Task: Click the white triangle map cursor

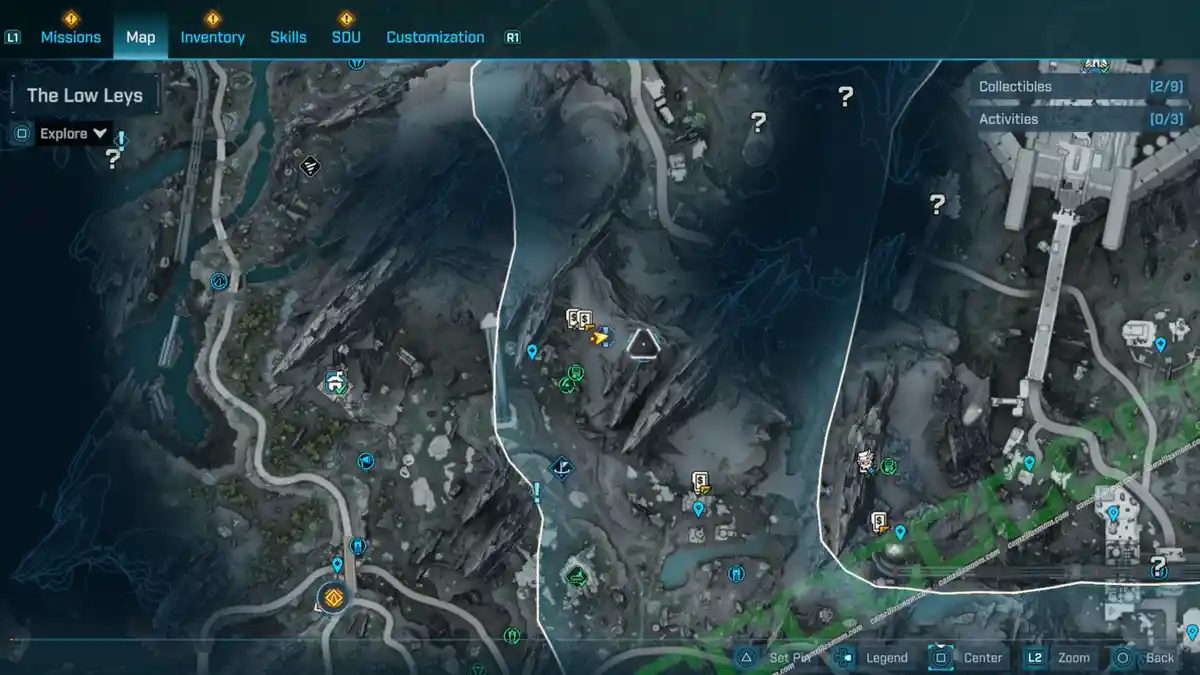Action: click(643, 344)
